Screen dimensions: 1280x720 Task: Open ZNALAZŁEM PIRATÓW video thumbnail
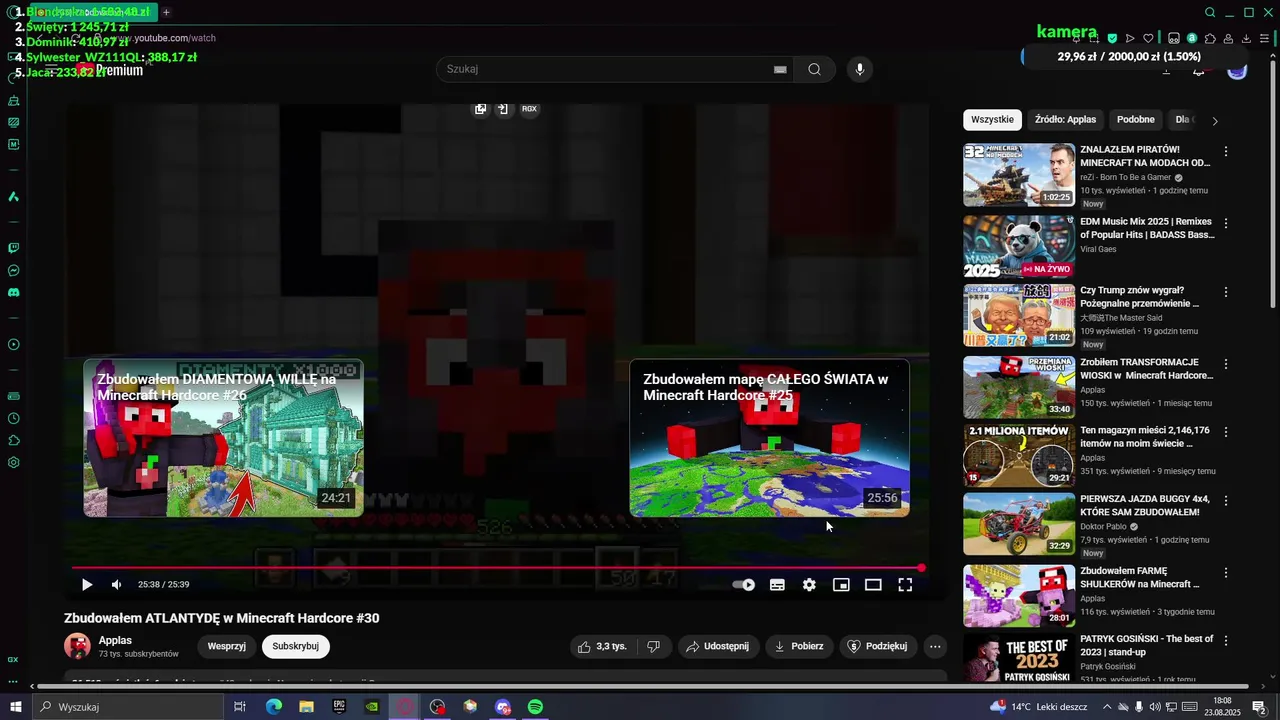pyautogui.click(x=1019, y=175)
